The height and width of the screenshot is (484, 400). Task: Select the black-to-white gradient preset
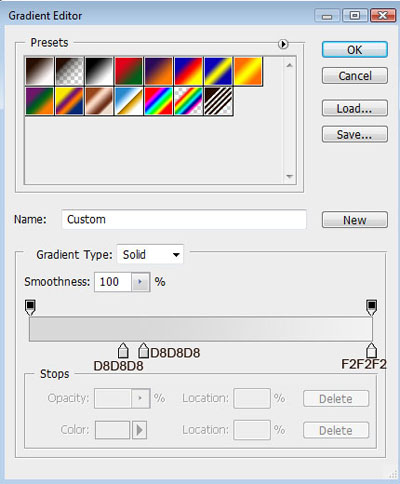(x=99, y=71)
